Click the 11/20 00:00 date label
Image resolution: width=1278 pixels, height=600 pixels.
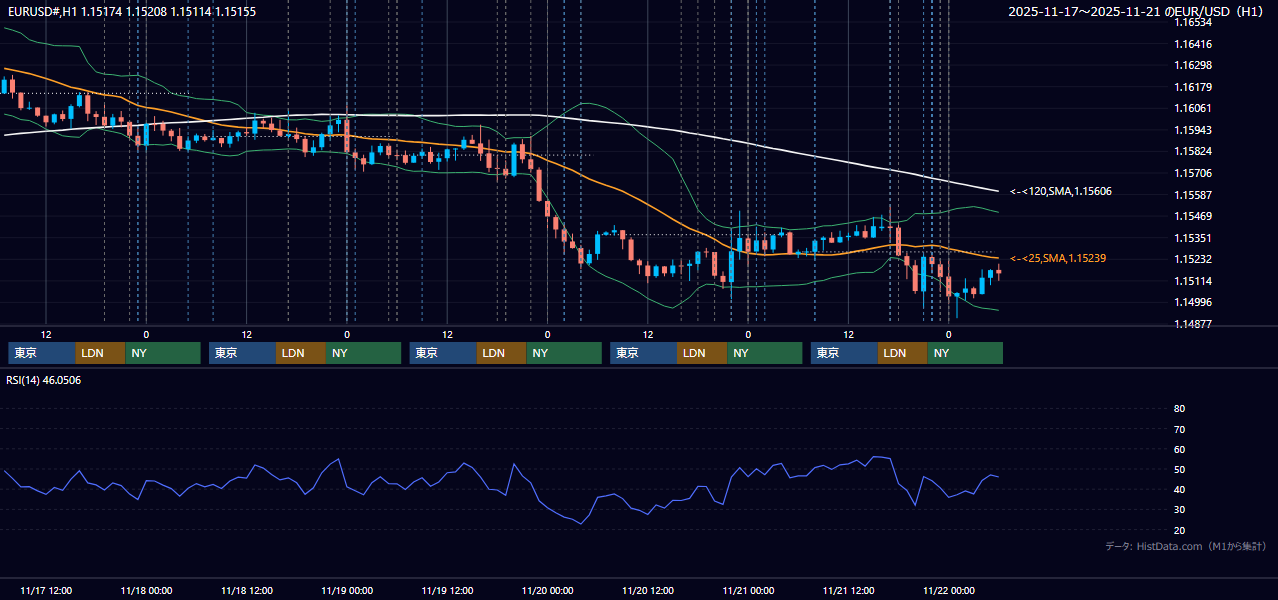[547, 591]
